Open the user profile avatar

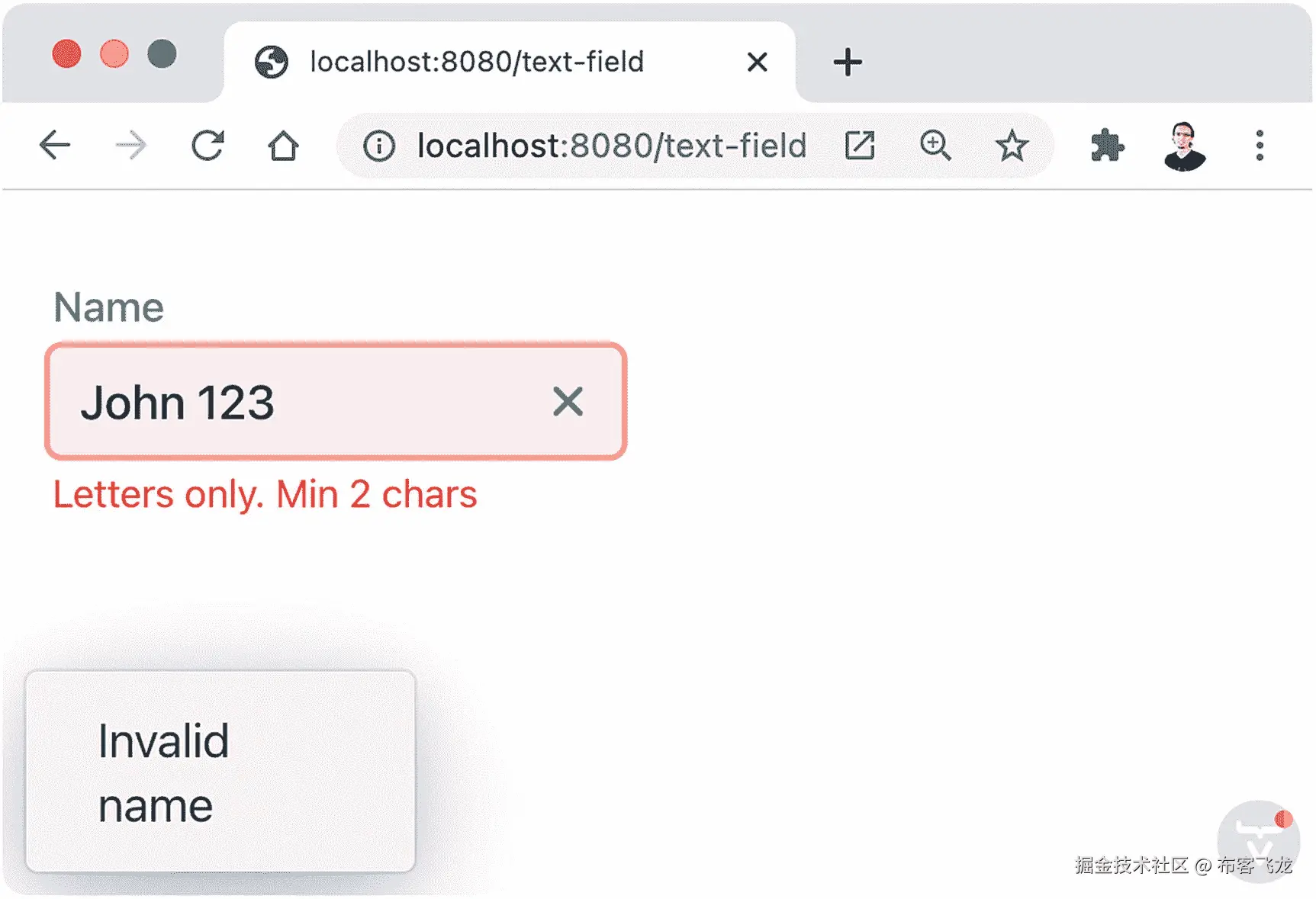coord(1184,146)
